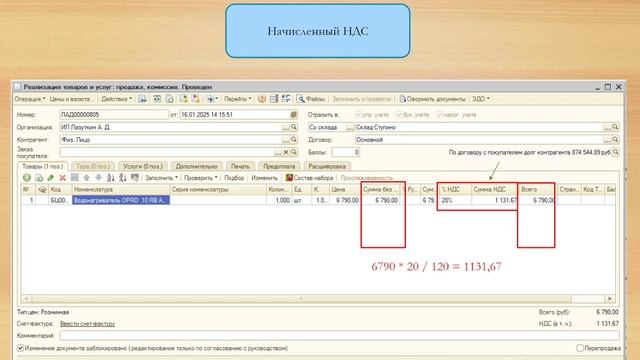Click the toolbar icon left of Перейти menu
Image resolution: width=640 pixels, height=360 pixels.
coord(212,99)
